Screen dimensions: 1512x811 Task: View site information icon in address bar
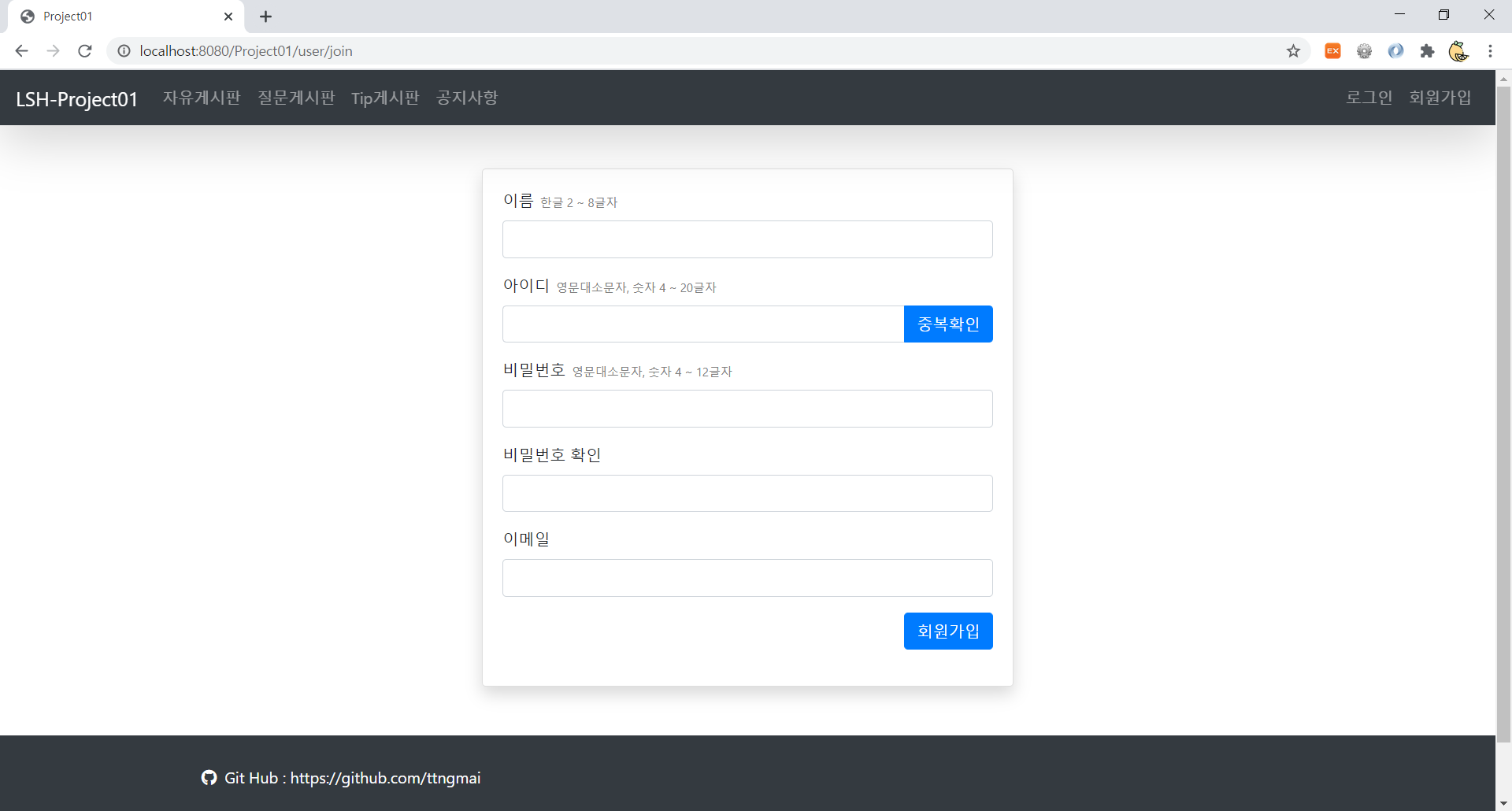point(124,51)
